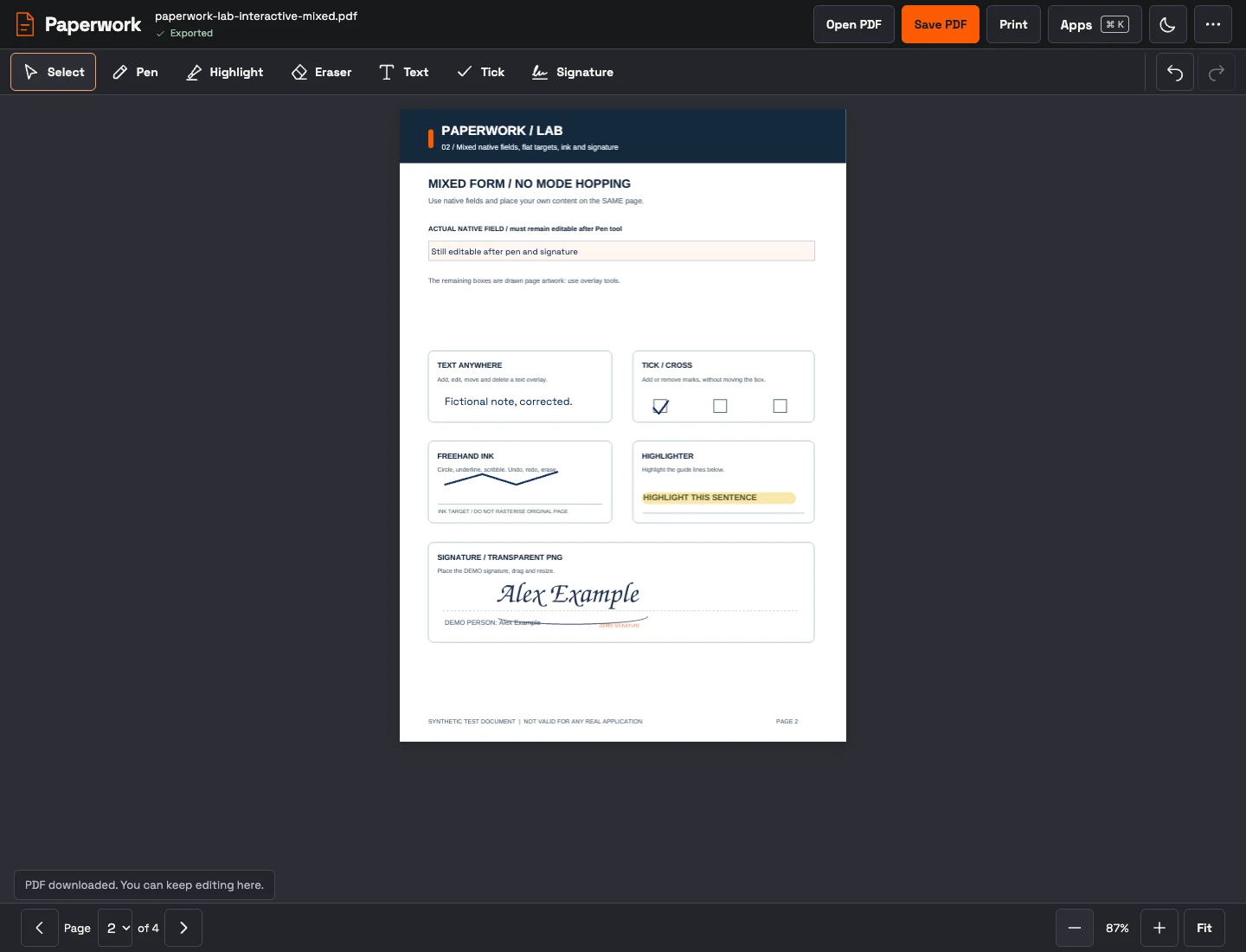Open the more options menu

[x=1213, y=24]
